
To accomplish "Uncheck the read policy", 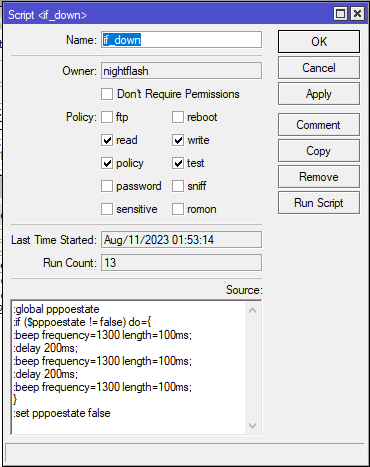I will coord(107,140).
